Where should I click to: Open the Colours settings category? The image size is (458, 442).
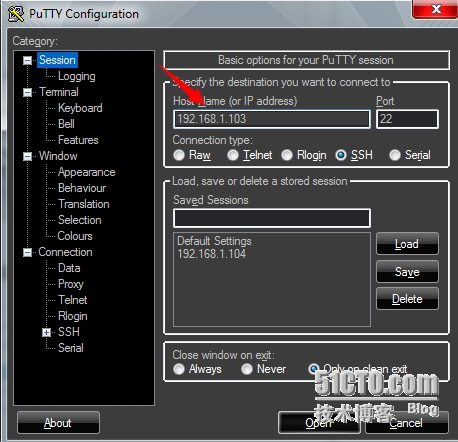[x=75, y=236]
